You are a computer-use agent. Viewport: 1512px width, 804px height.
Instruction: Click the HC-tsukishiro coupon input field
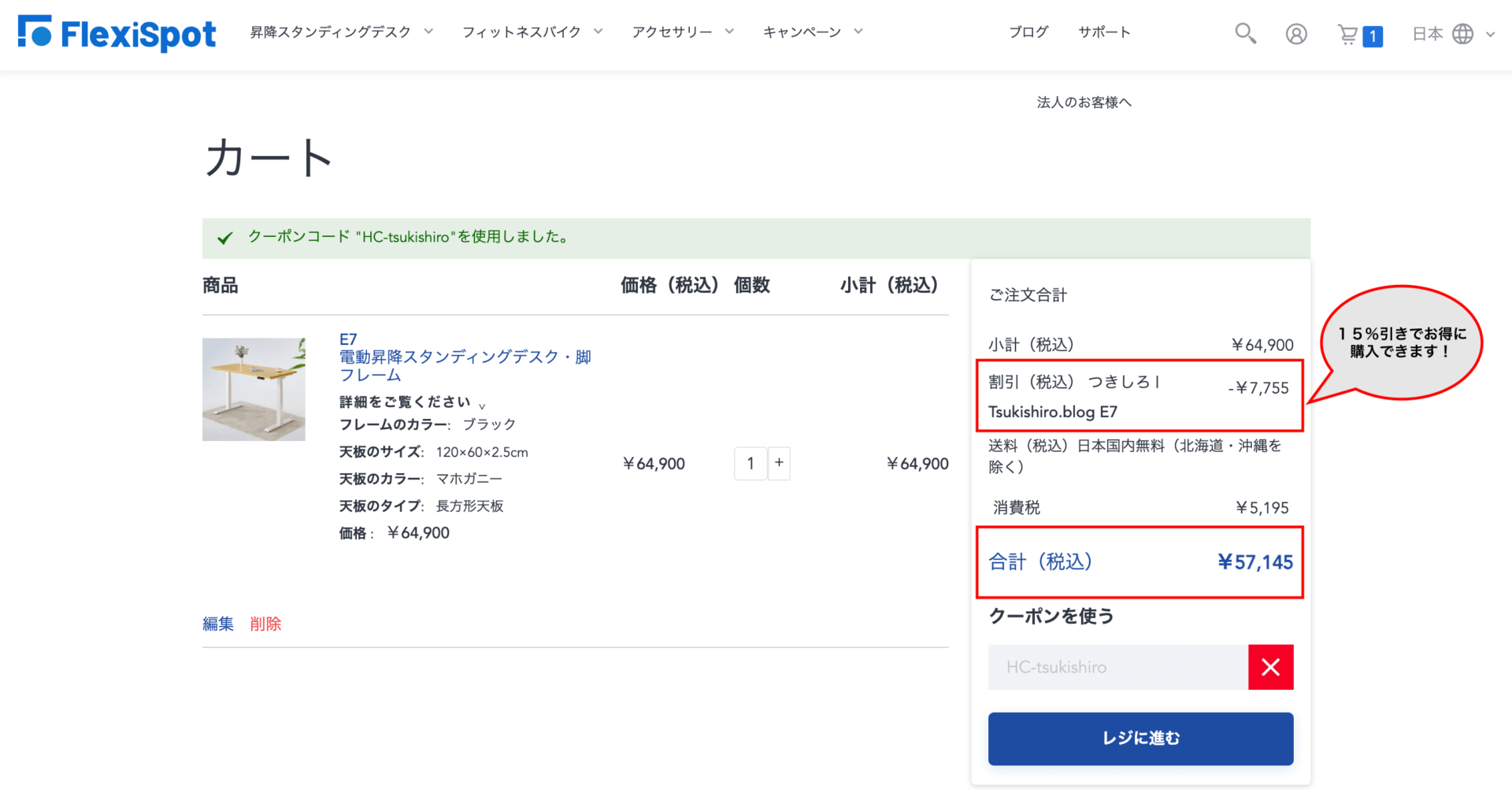click(1118, 667)
